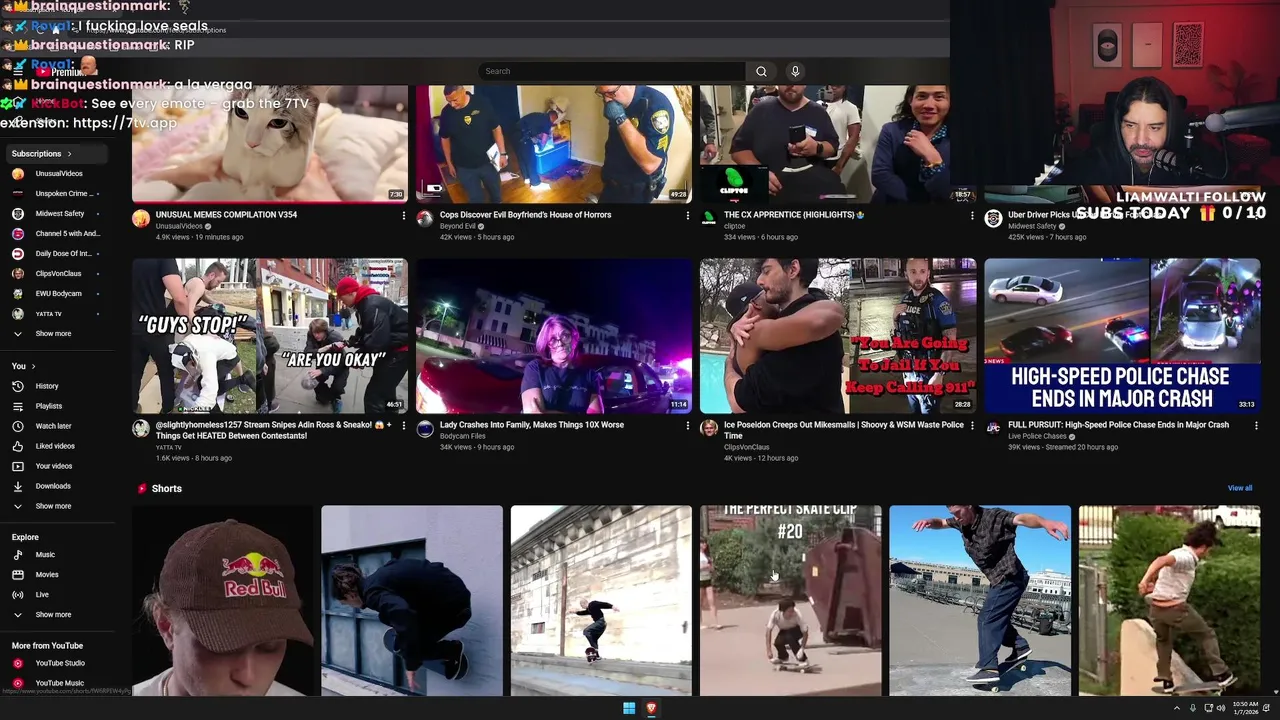1280x720 pixels.
Task: Open YouTube Music
Action: (x=60, y=683)
